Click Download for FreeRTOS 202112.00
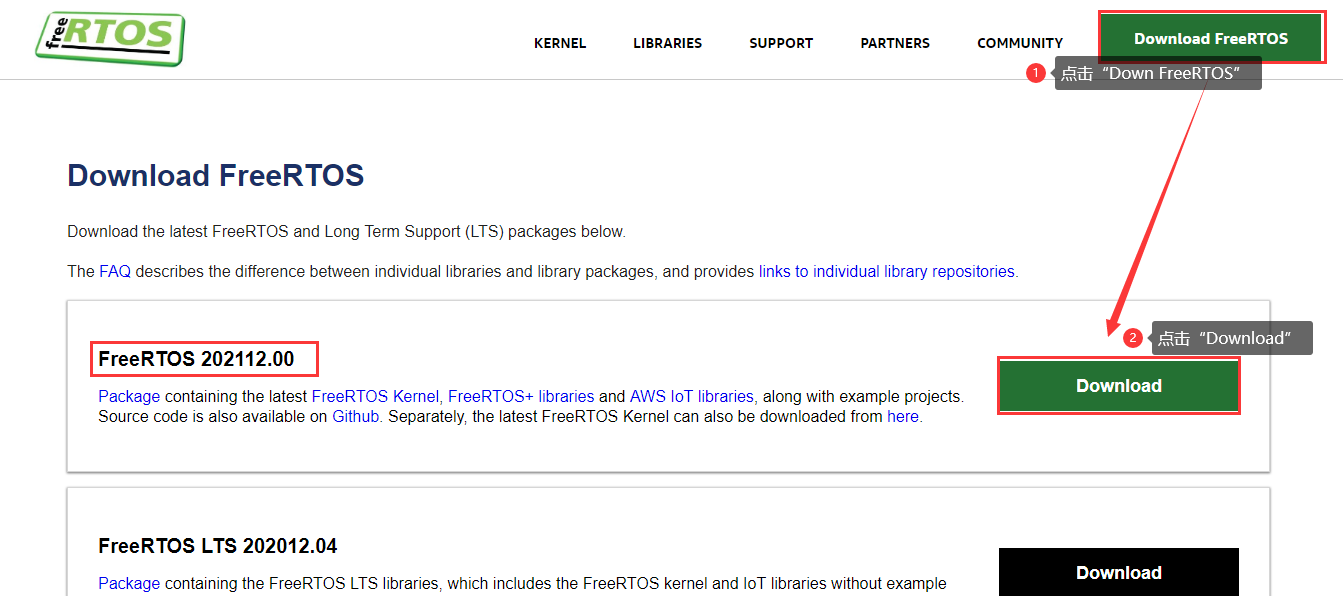Image resolution: width=1343 pixels, height=596 pixels. [1119, 386]
